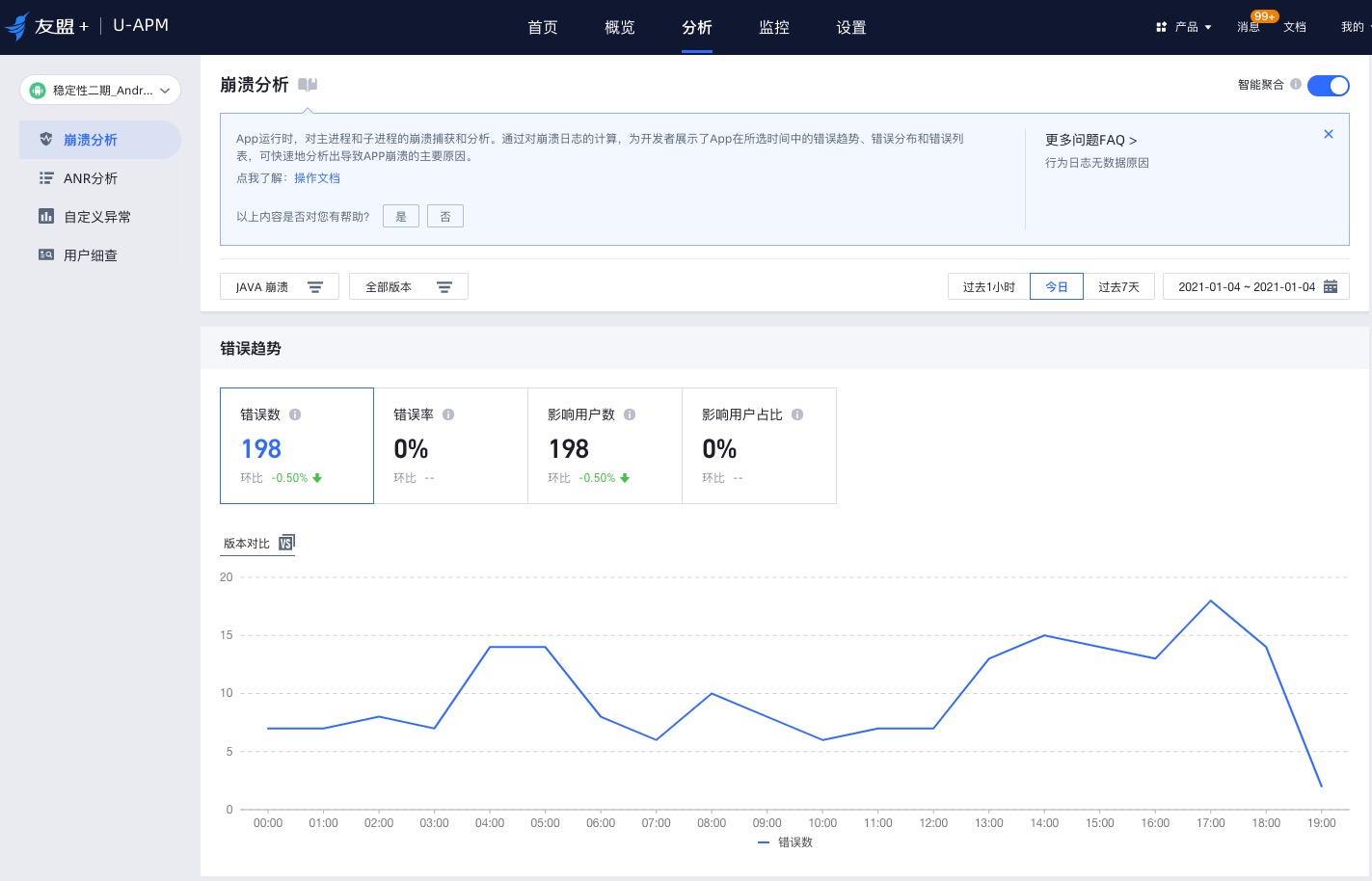Click the 产品 grid icon
The image size is (1372, 881).
(1161, 27)
